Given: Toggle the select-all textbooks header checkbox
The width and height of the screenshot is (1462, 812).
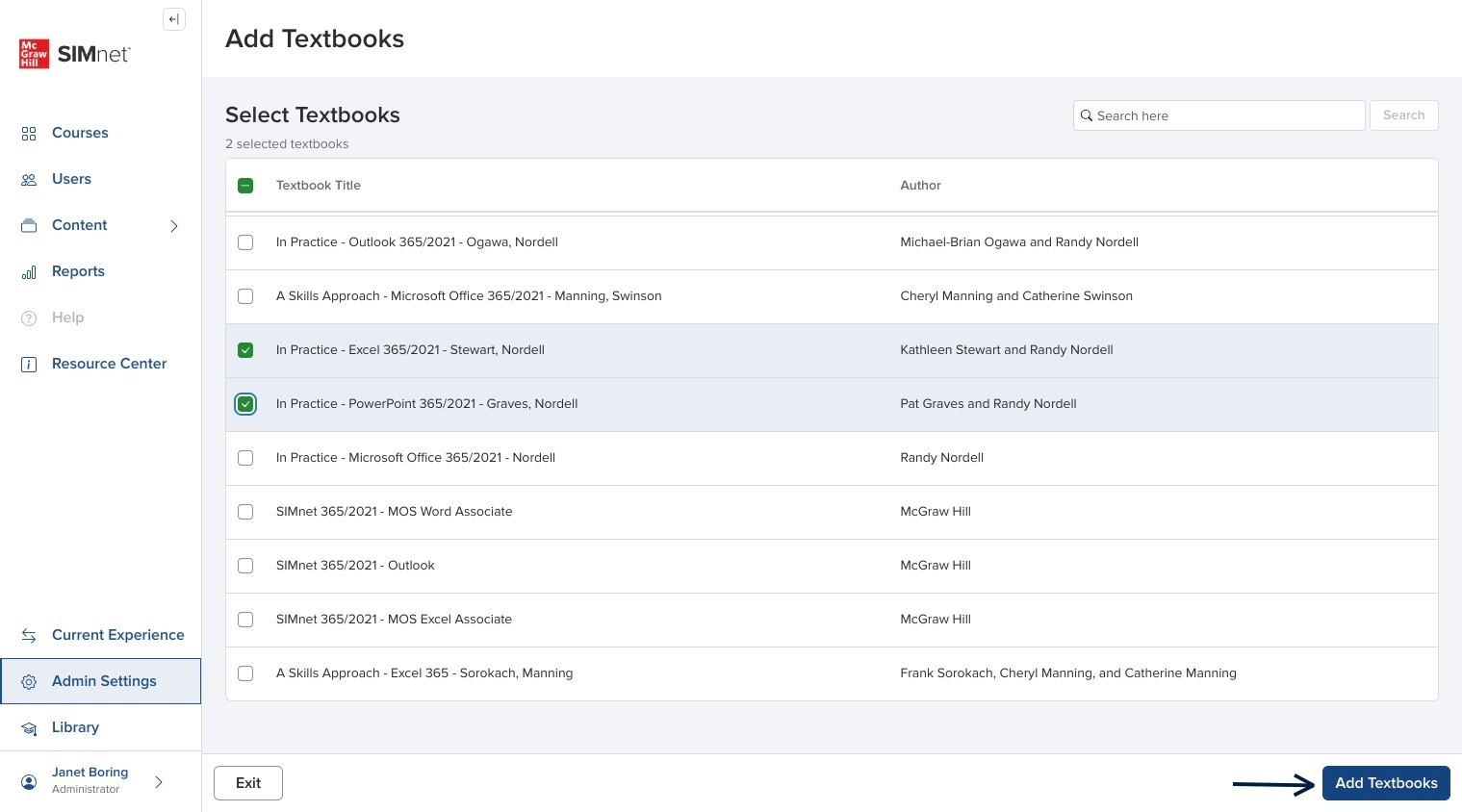Looking at the screenshot, I should pyautogui.click(x=245, y=186).
